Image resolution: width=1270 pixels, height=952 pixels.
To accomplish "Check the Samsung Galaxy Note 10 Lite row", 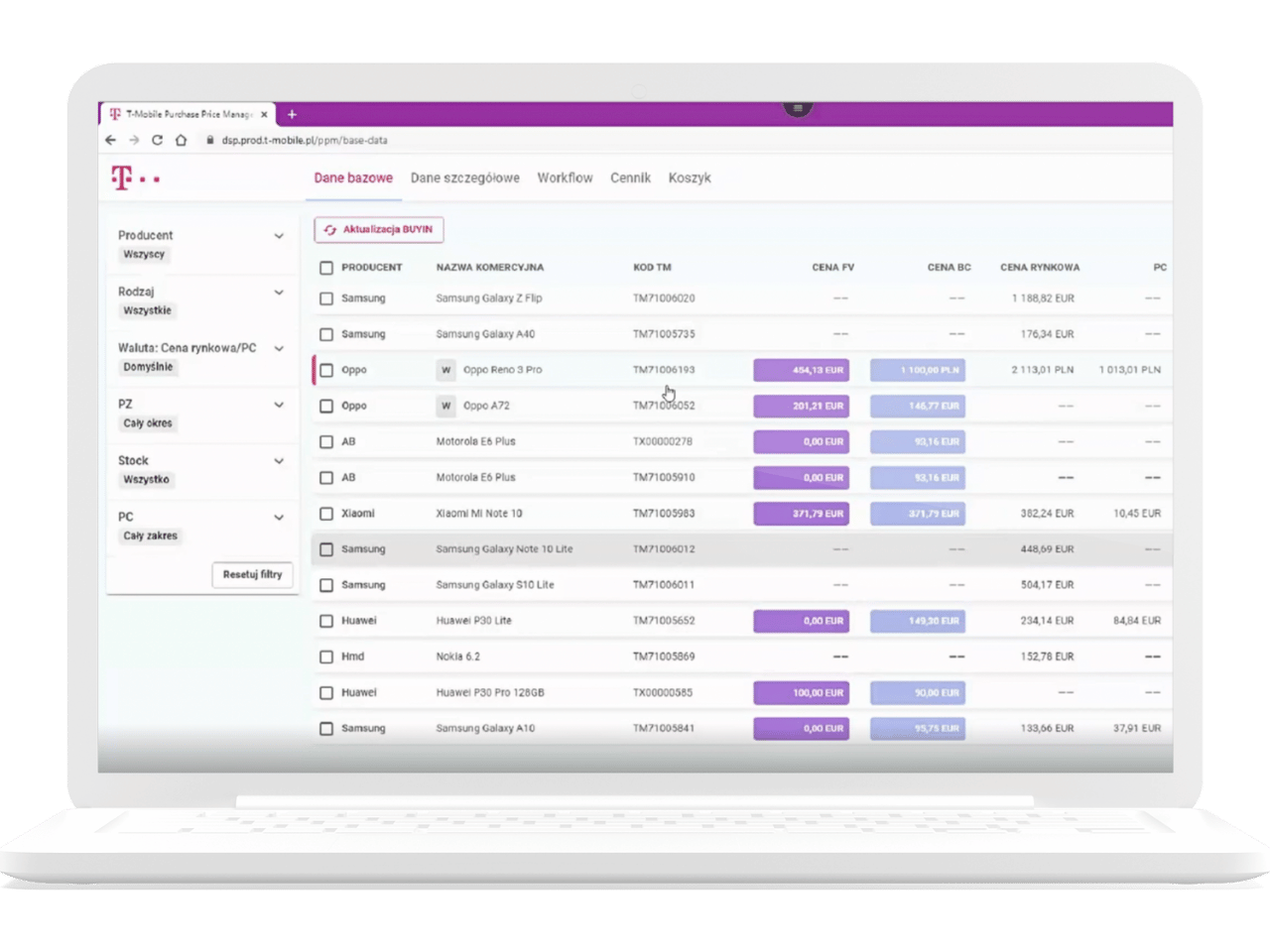I will (x=326, y=549).
